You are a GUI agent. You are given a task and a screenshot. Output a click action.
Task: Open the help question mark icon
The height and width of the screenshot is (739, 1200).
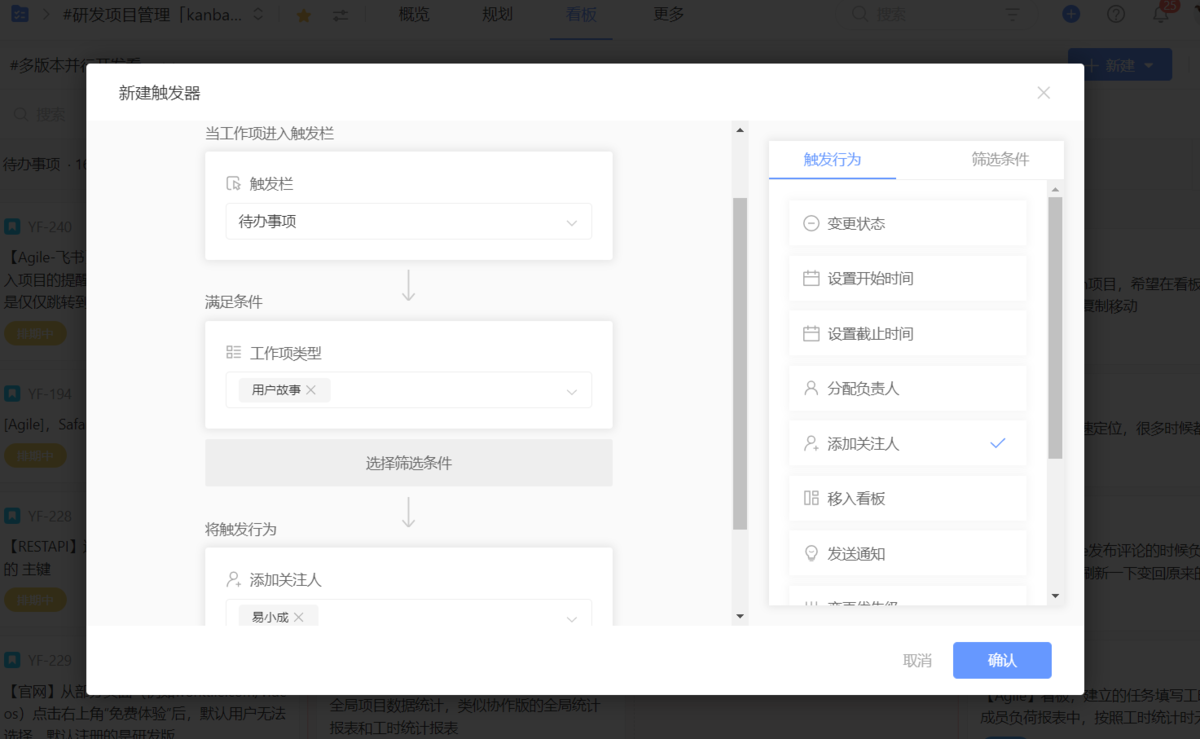coord(1118,14)
